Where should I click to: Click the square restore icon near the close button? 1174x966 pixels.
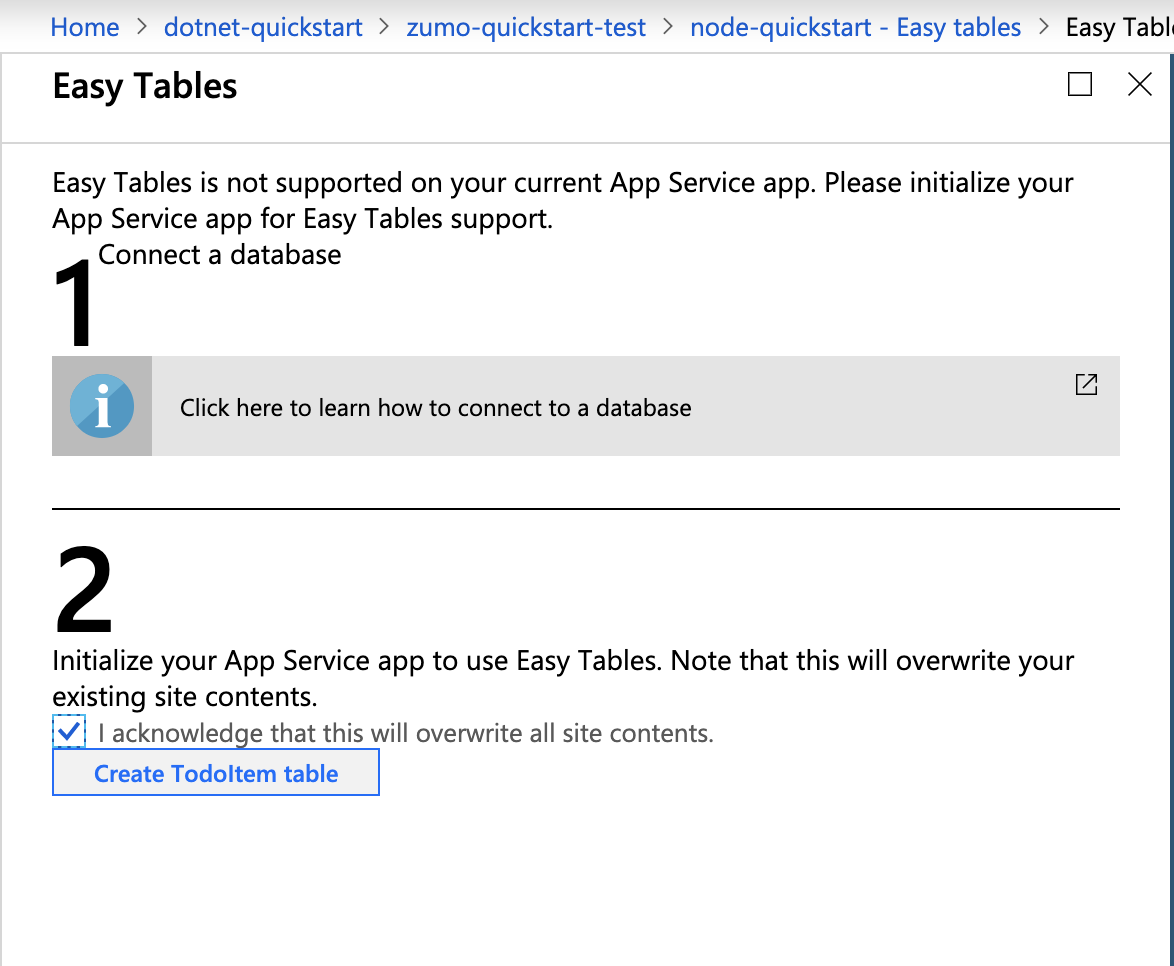click(x=1078, y=85)
